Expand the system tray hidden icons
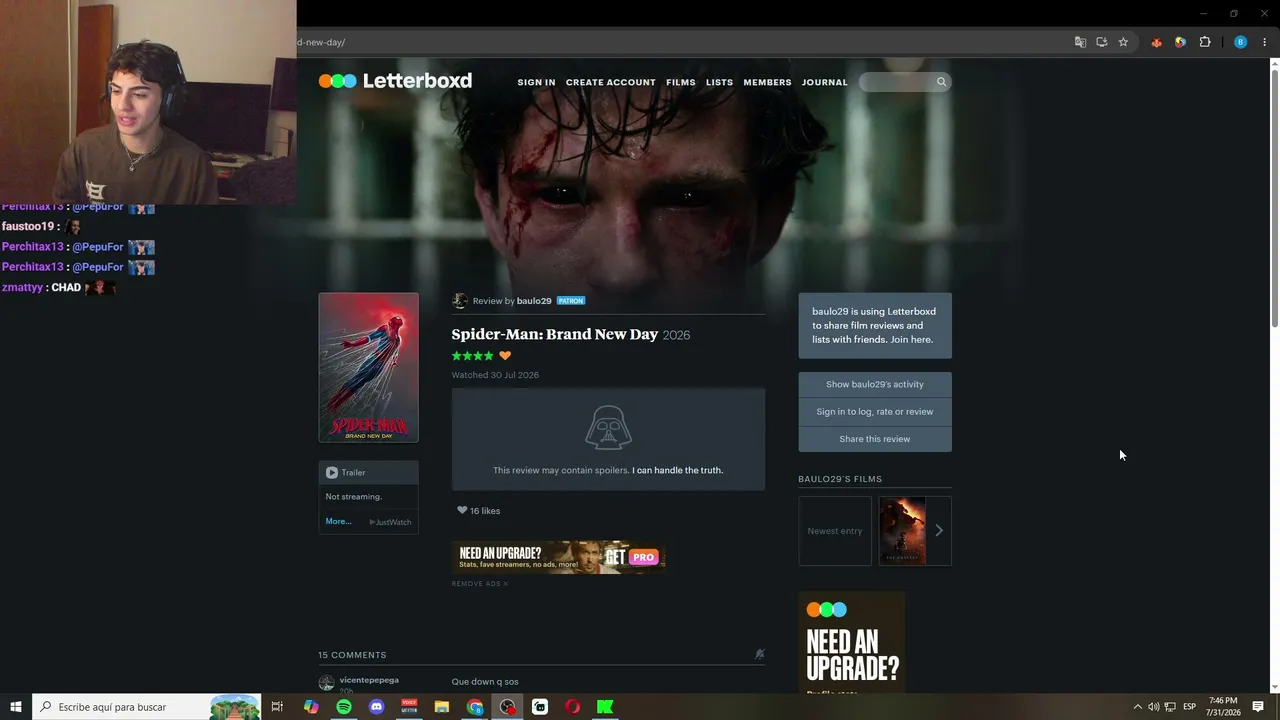 click(1137, 707)
